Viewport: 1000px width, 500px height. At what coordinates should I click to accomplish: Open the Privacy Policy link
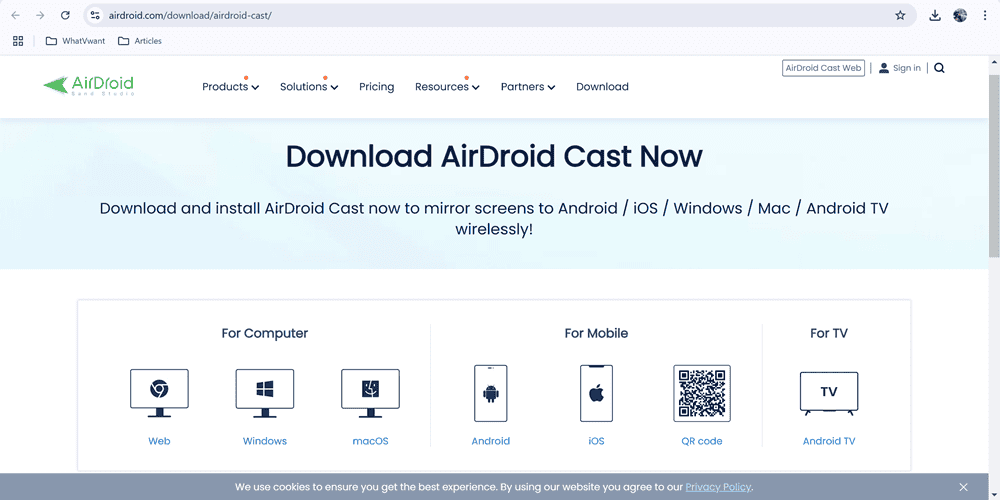[x=719, y=487]
